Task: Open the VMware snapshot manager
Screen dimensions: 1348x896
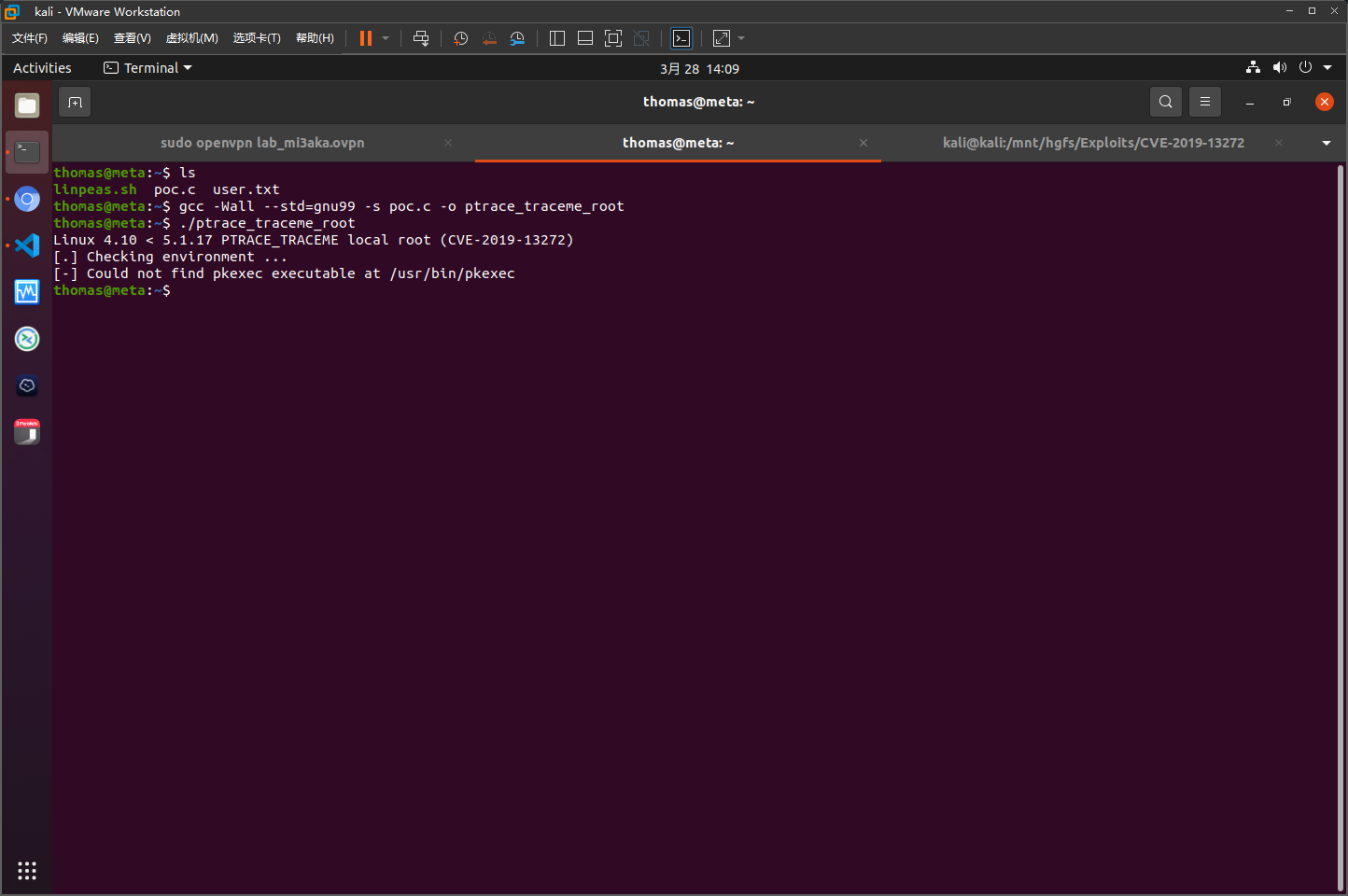Action: (517, 38)
